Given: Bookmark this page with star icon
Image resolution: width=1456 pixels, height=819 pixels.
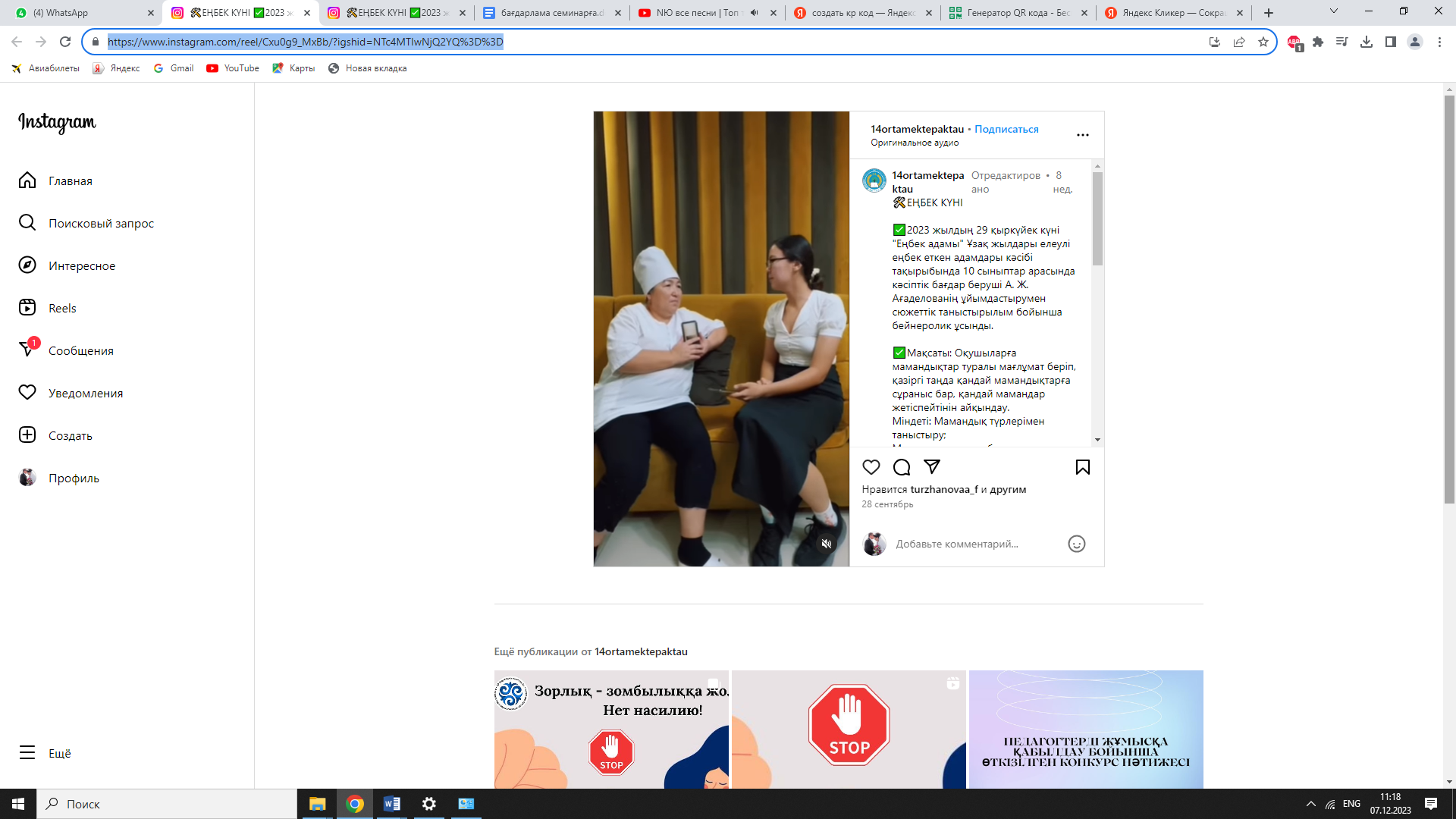Looking at the screenshot, I should coord(1263,42).
